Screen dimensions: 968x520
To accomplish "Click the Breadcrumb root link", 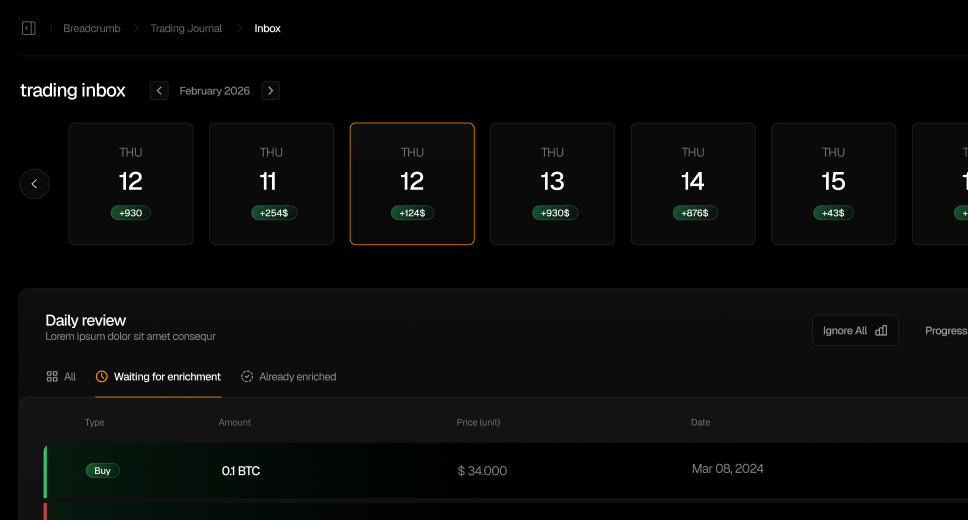I will [x=92, y=28].
